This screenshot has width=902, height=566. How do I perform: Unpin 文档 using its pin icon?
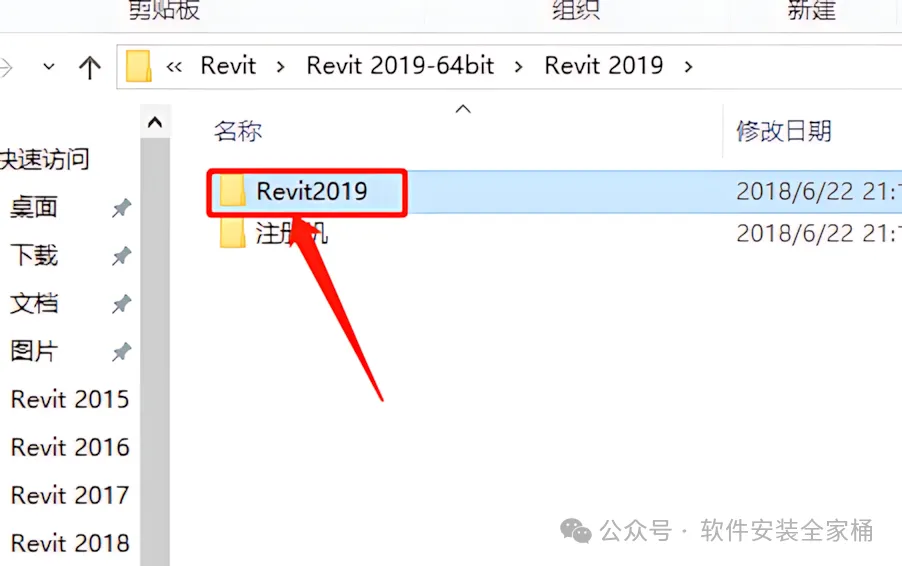point(121,304)
